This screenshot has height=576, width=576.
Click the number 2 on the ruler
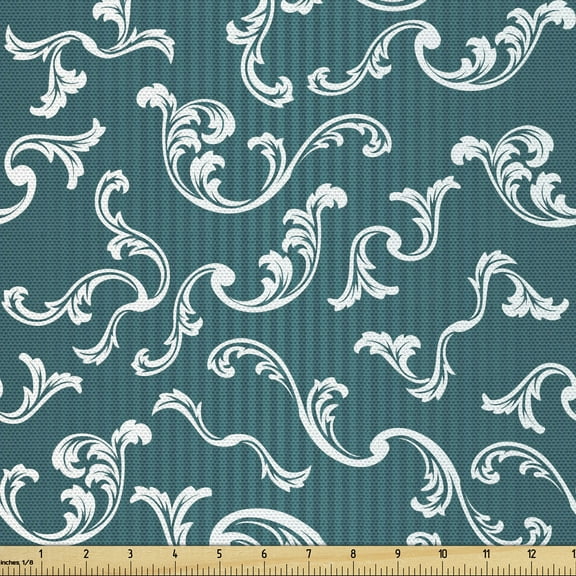pos(86,554)
